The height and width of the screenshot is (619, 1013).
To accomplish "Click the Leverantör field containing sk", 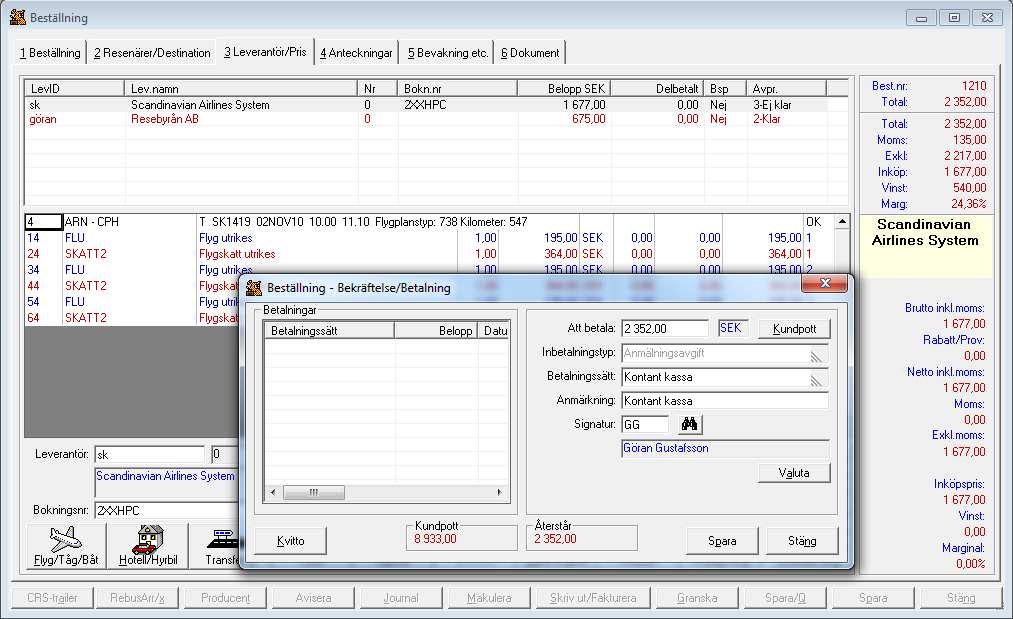I will coord(149,454).
